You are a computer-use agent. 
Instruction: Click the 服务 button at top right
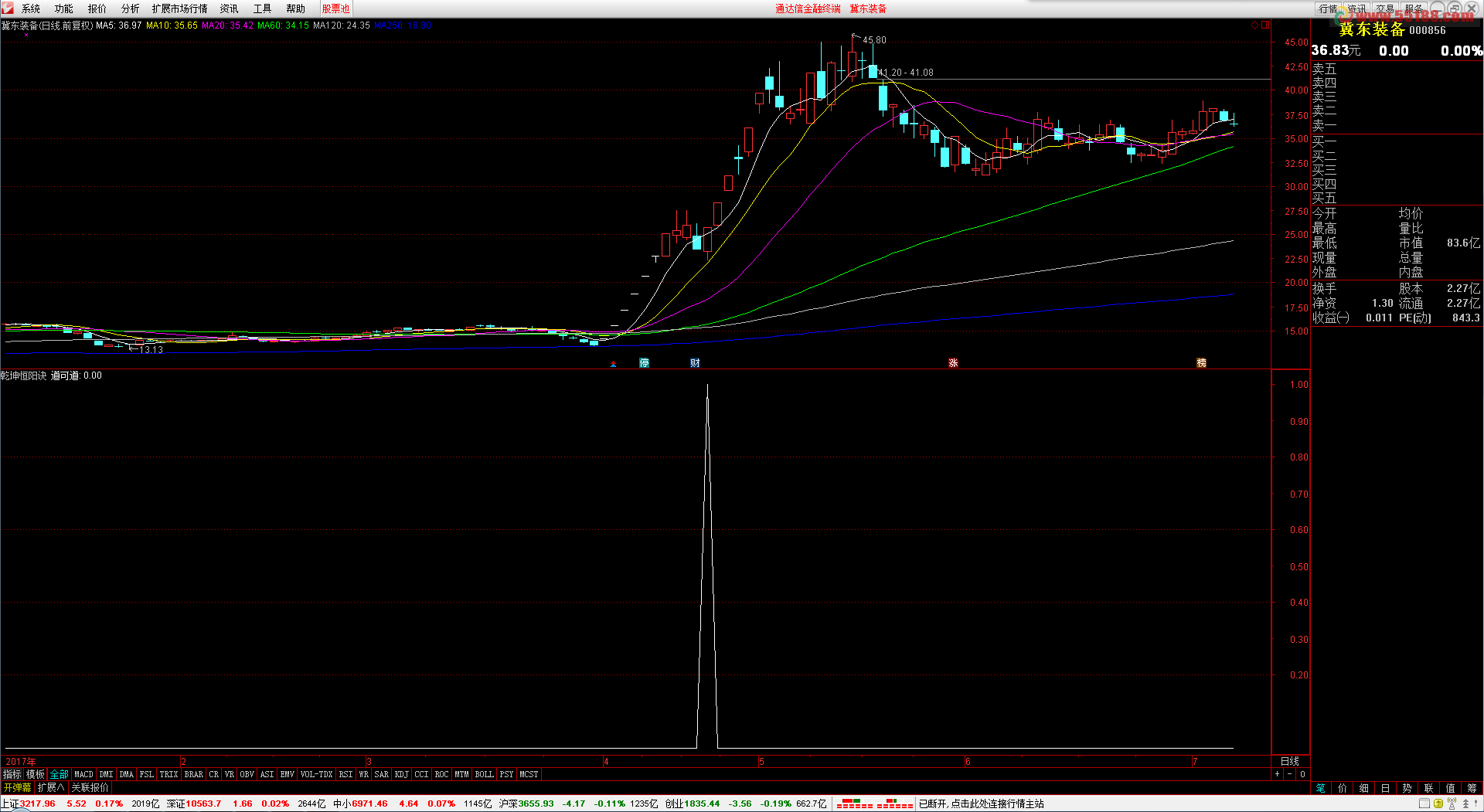[x=1414, y=8]
